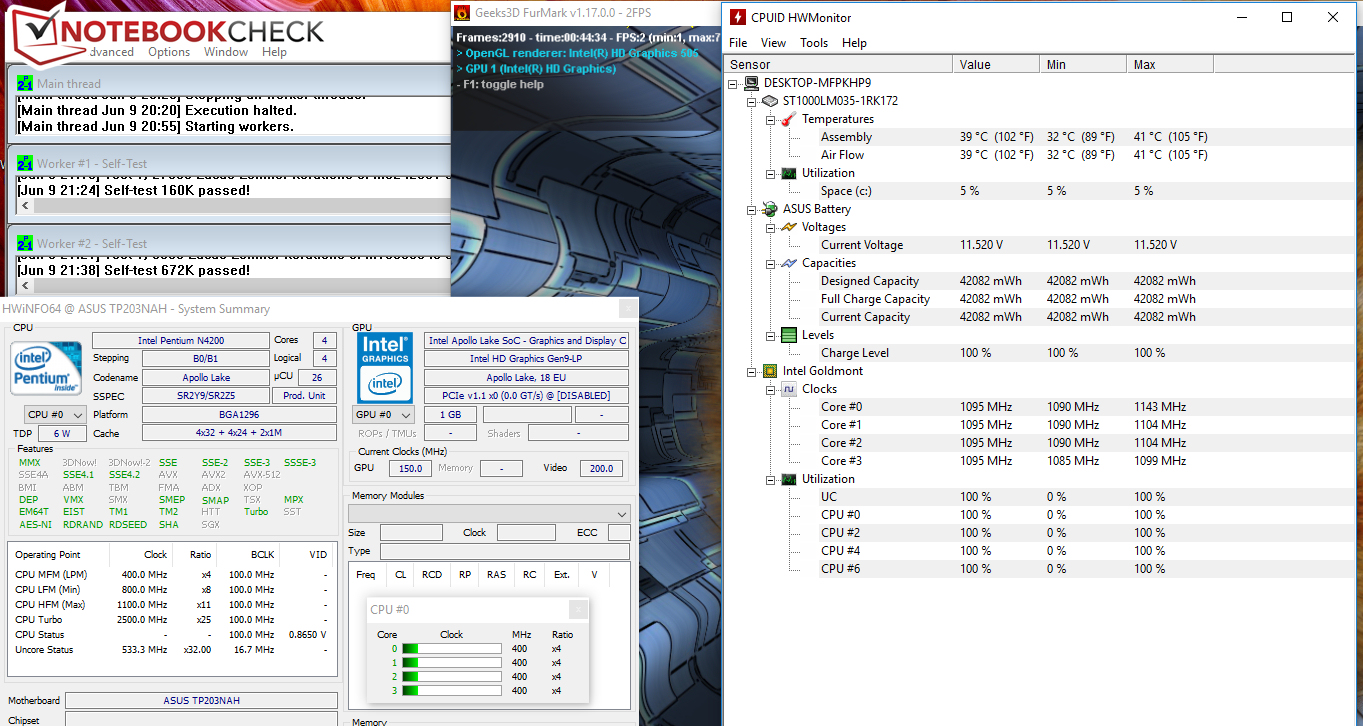Select the Full Charge Capacity row
Image resolution: width=1363 pixels, height=726 pixels.
coord(1040,299)
